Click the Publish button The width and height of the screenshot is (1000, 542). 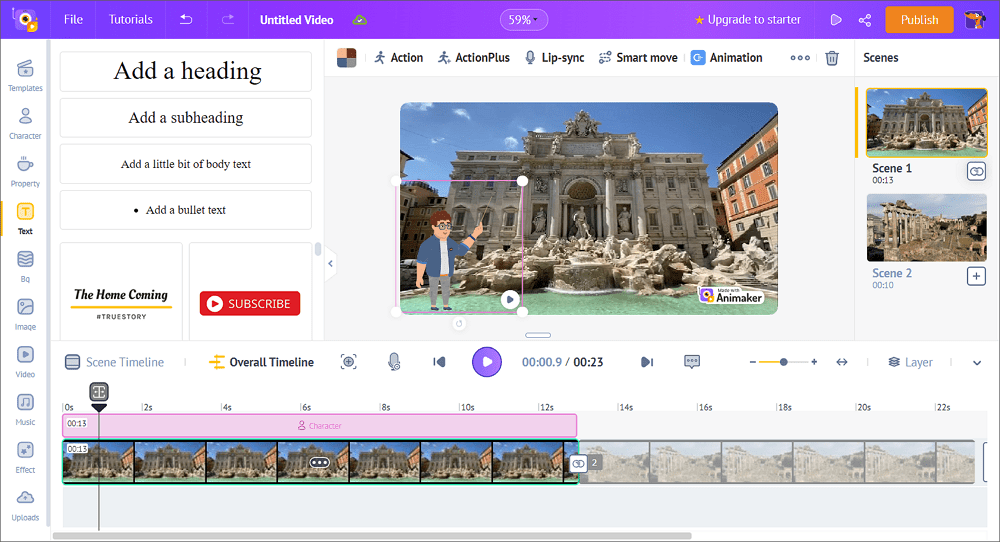coord(919,20)
